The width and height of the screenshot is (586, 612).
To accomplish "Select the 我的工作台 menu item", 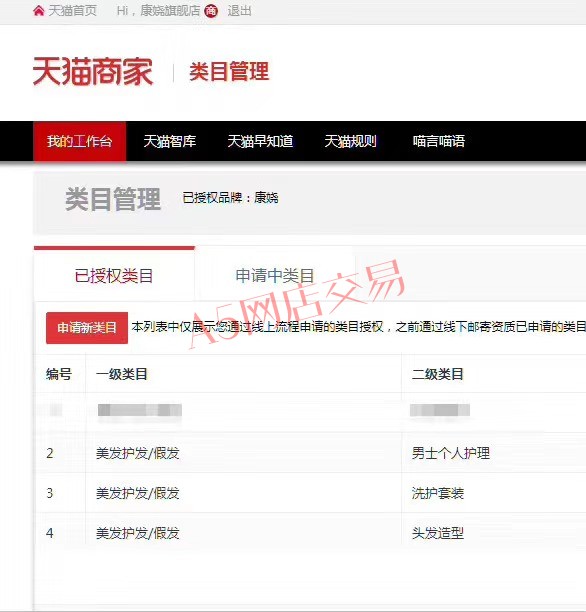I will tap(80, 141).
